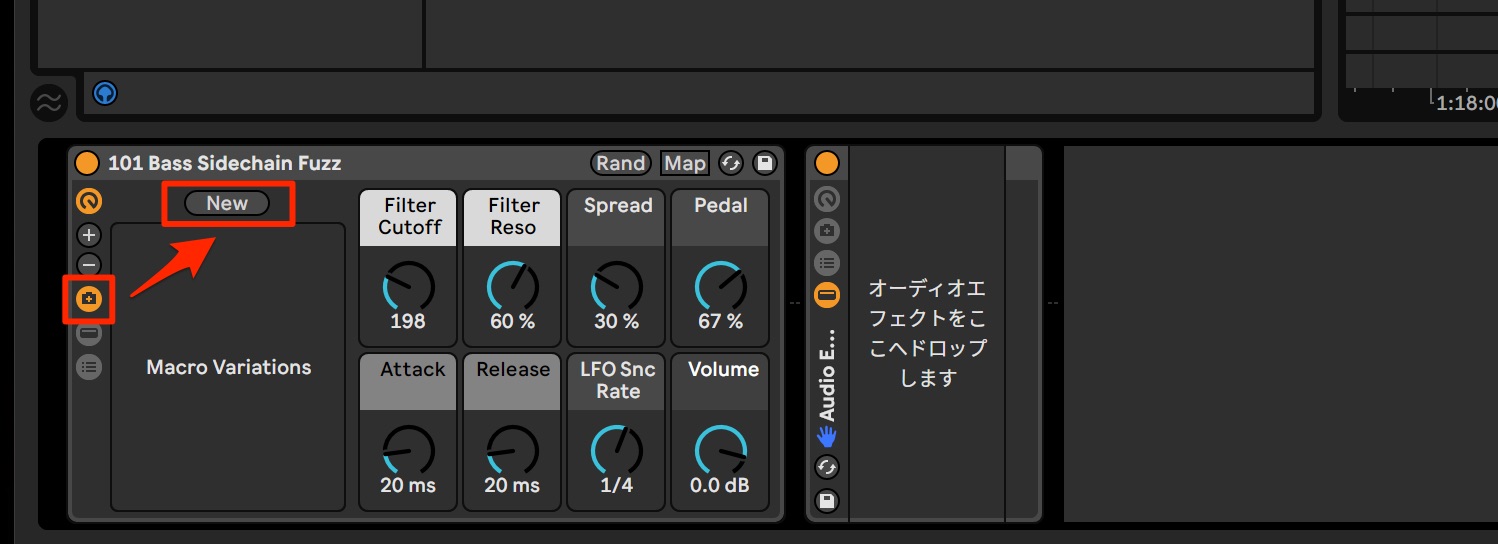Save the 101 Bass rack preset via disk icon

click(x=764, y=163)
